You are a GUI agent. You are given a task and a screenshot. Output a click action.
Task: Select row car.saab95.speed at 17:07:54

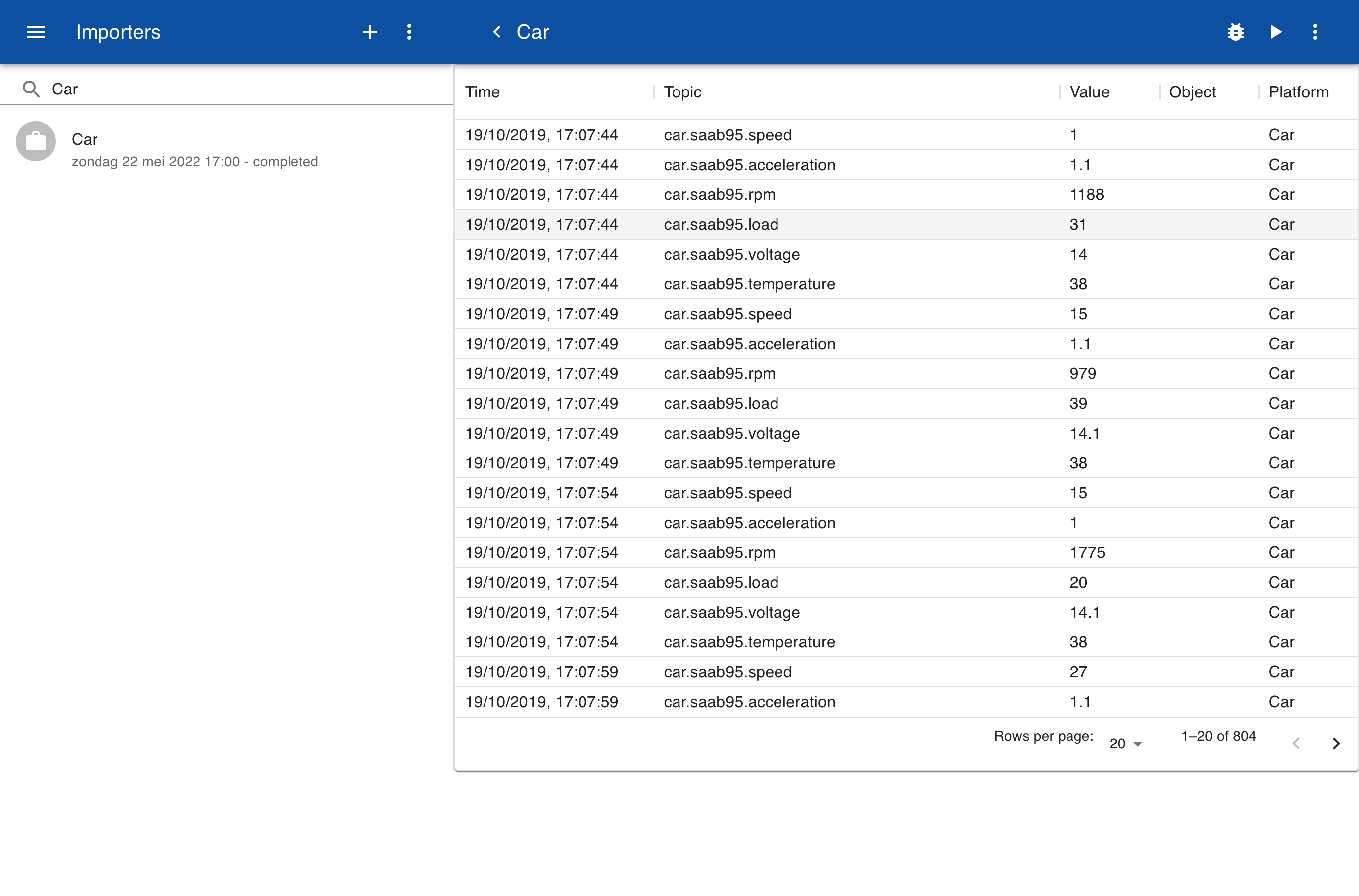(x=906, y=493)
